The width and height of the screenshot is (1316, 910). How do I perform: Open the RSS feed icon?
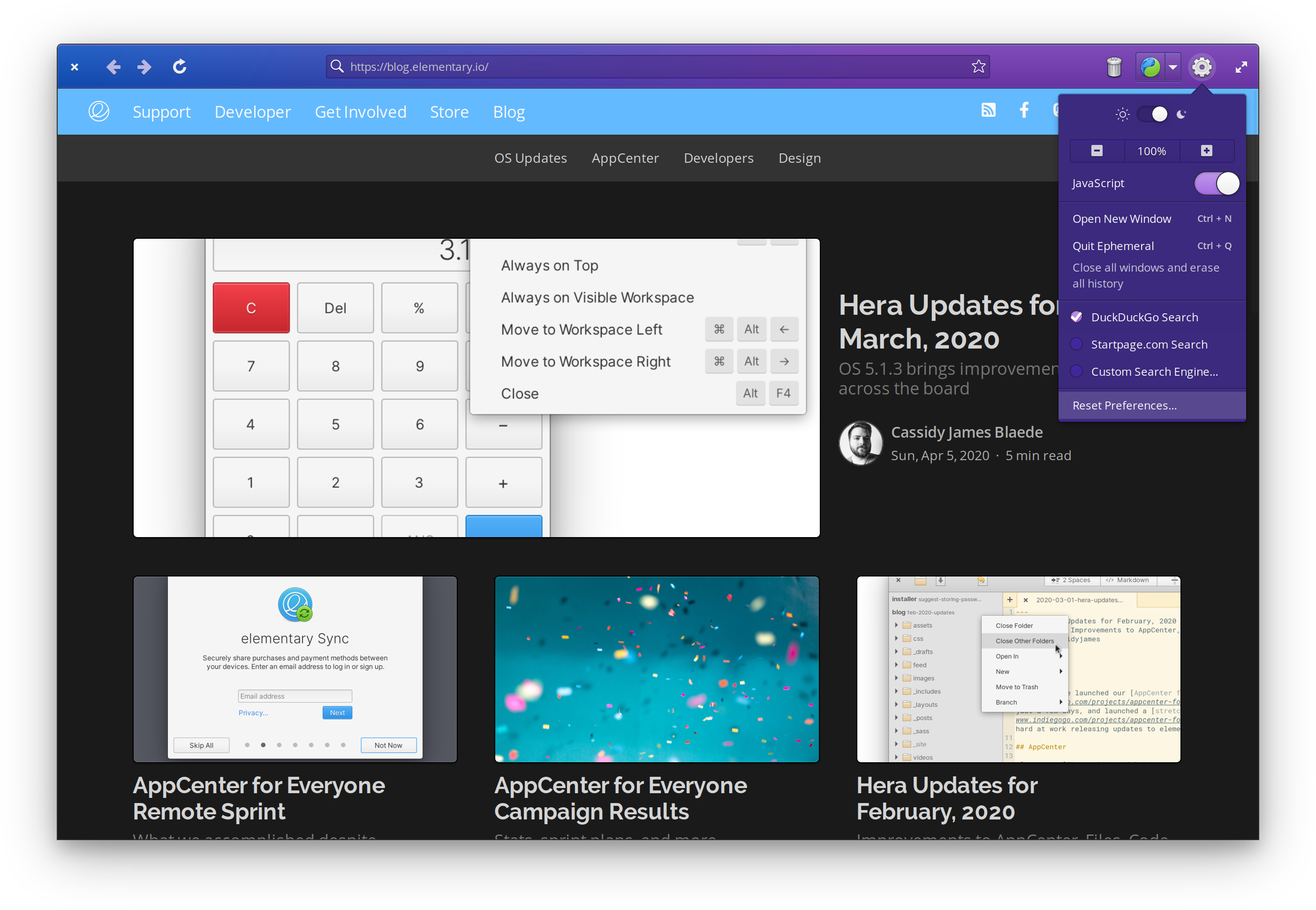(988, 111)
